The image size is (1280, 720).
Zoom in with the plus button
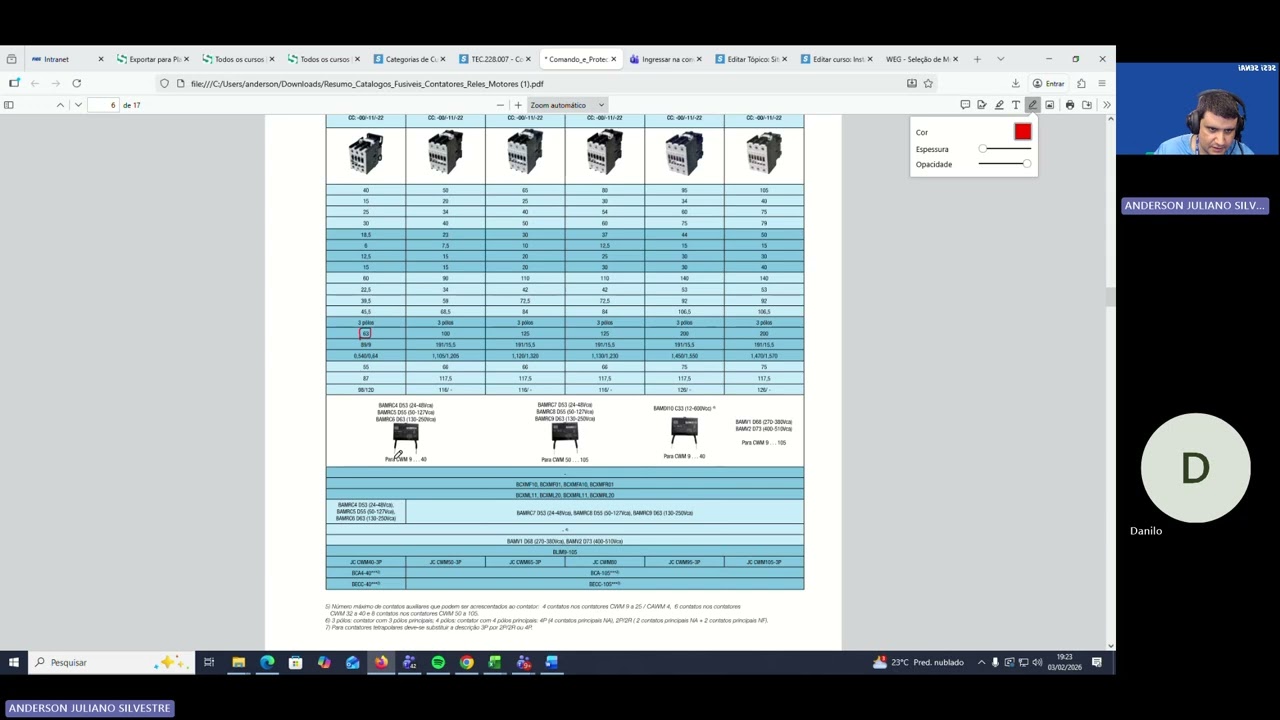[518, 105]
